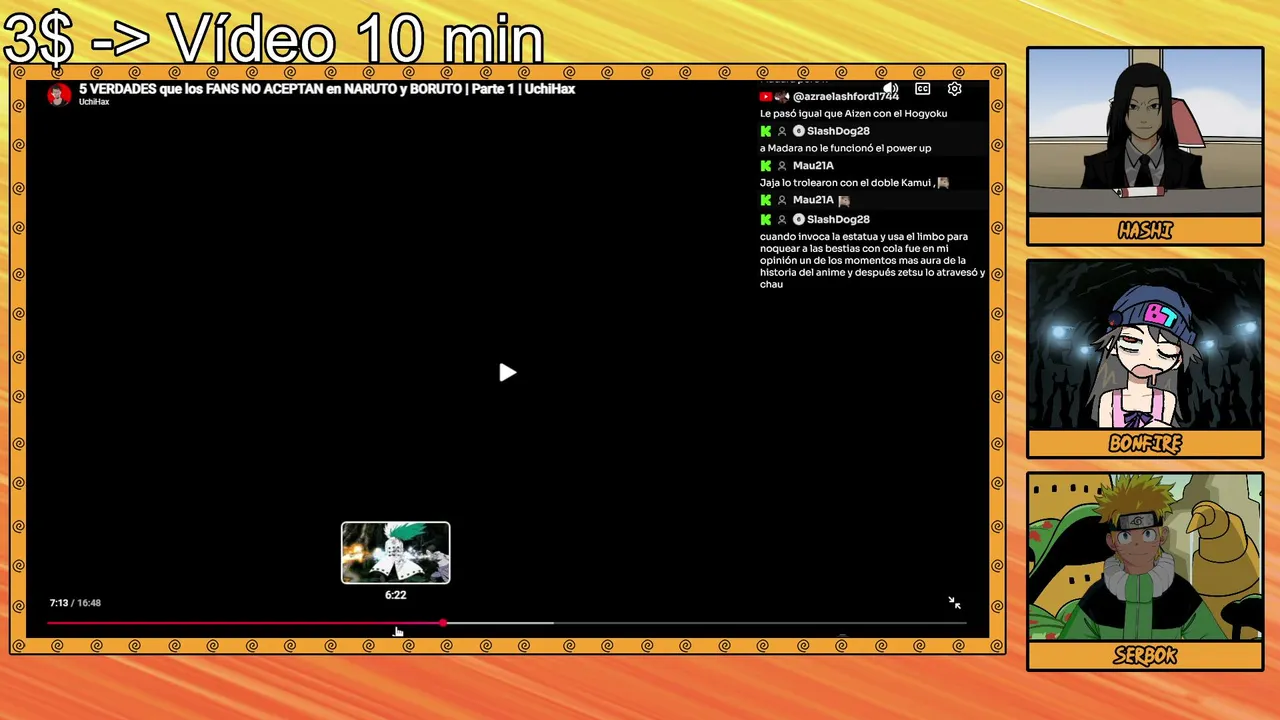Click the message 'a Madara no le funcionó el power up'

click(x=845, y=148)
